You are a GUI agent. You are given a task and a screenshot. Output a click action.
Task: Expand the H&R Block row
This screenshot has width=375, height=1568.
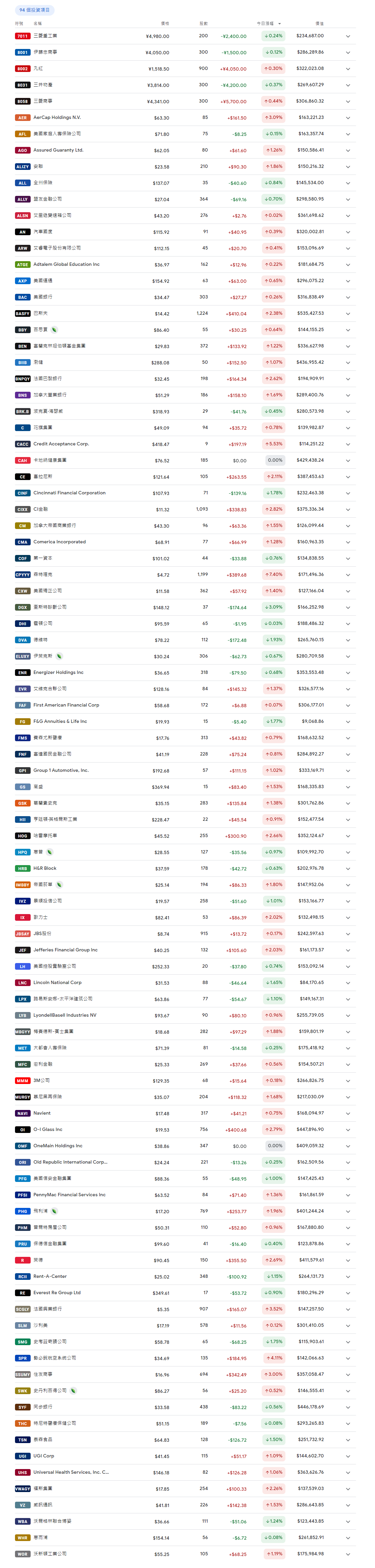coord(348,868)
